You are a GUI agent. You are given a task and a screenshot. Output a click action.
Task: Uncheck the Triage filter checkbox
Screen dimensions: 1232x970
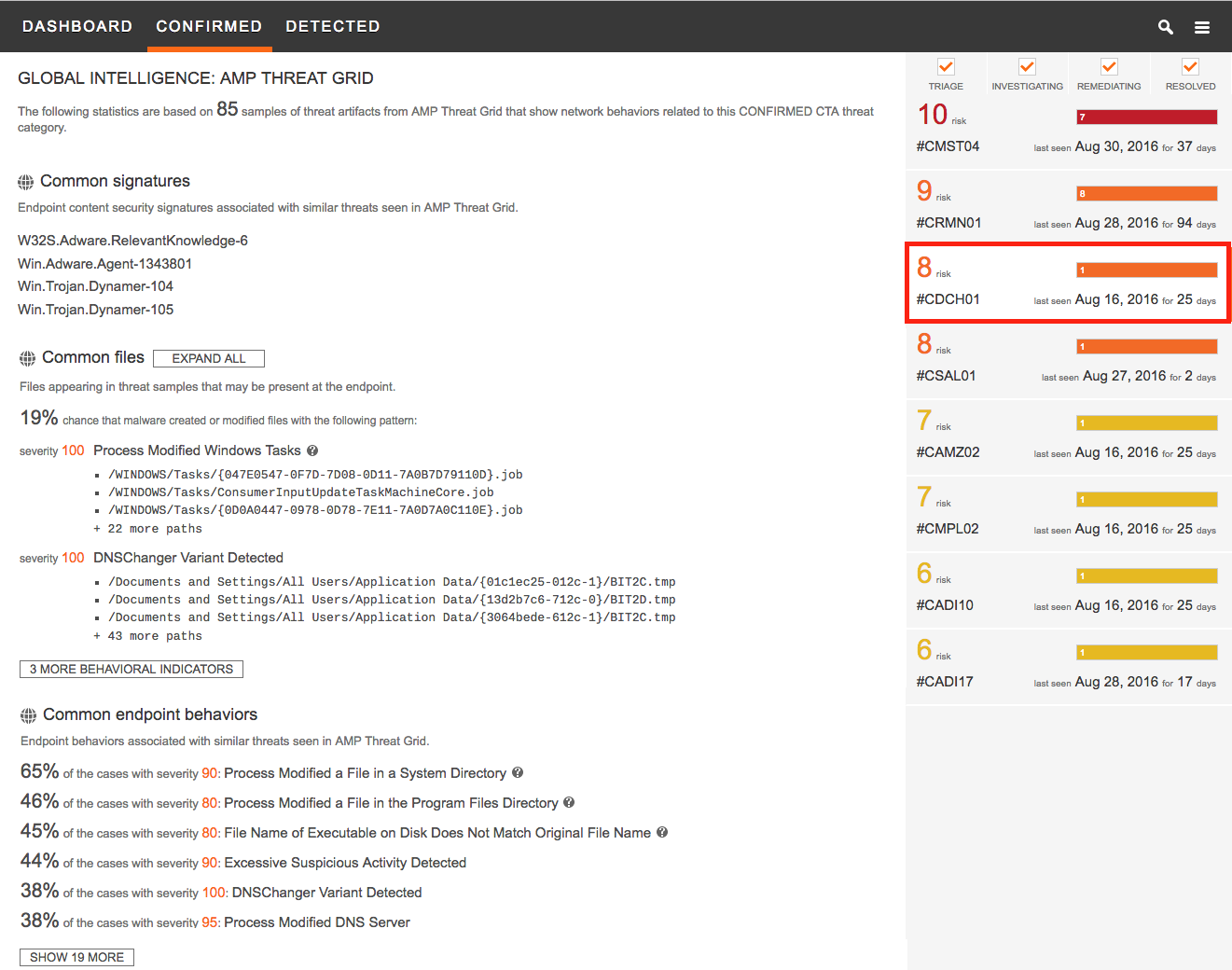(x=946, y=67)
